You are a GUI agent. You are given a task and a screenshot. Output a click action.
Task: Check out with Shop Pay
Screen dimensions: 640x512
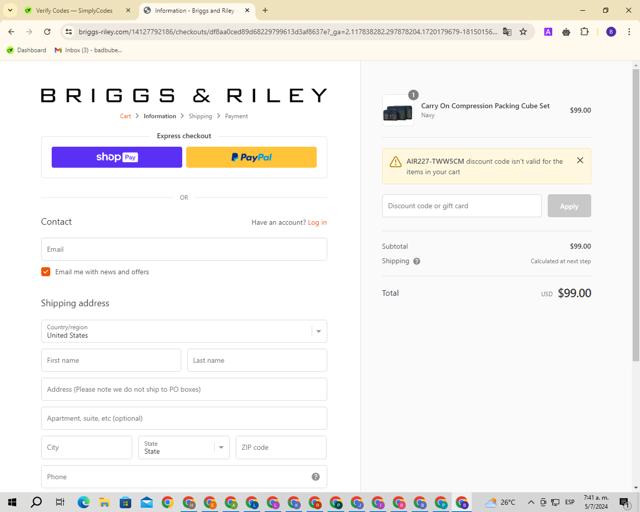[117, 157]
